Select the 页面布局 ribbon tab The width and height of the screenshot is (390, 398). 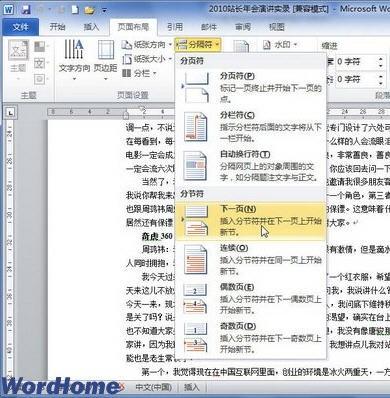(133, 27)
